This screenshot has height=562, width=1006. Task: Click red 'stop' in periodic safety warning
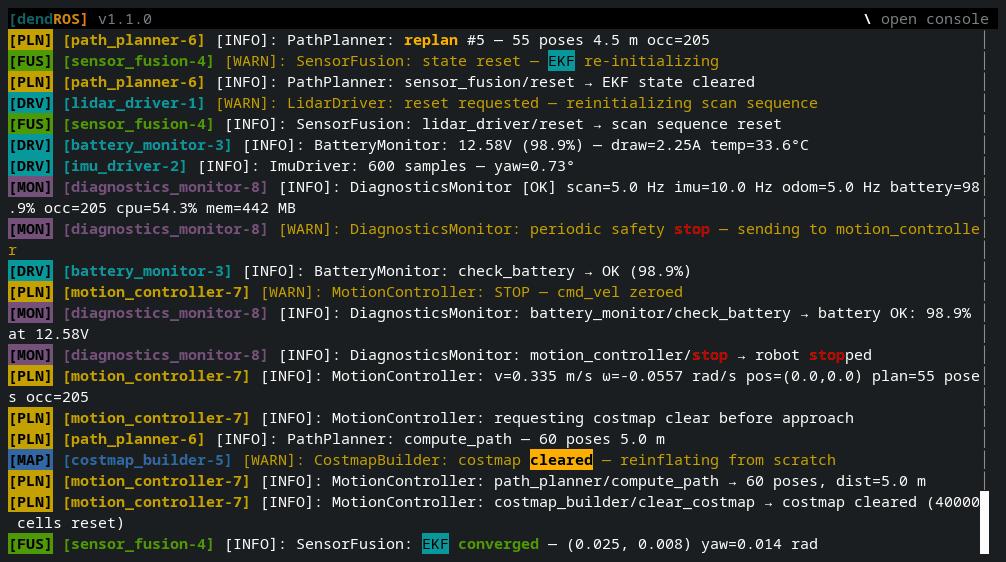point(692,229)
